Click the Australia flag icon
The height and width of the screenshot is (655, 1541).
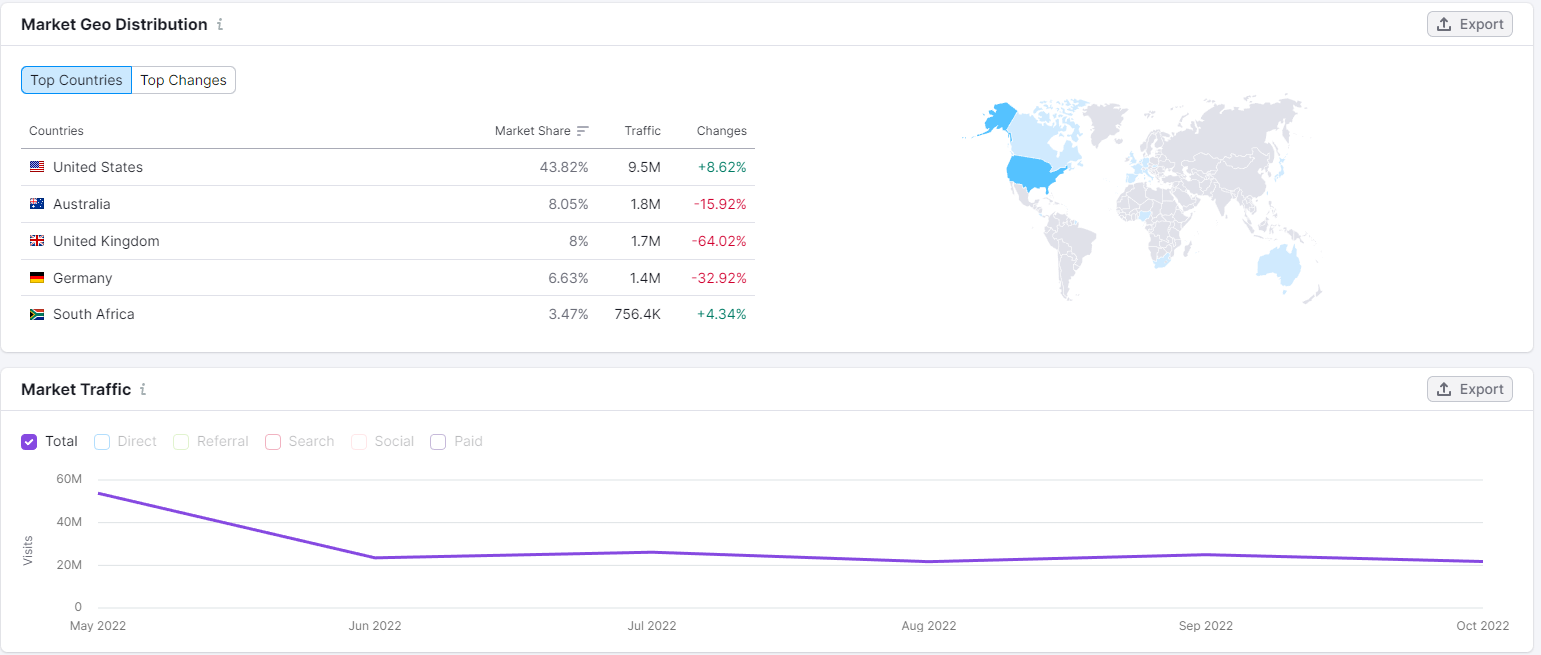pos(37,204)
